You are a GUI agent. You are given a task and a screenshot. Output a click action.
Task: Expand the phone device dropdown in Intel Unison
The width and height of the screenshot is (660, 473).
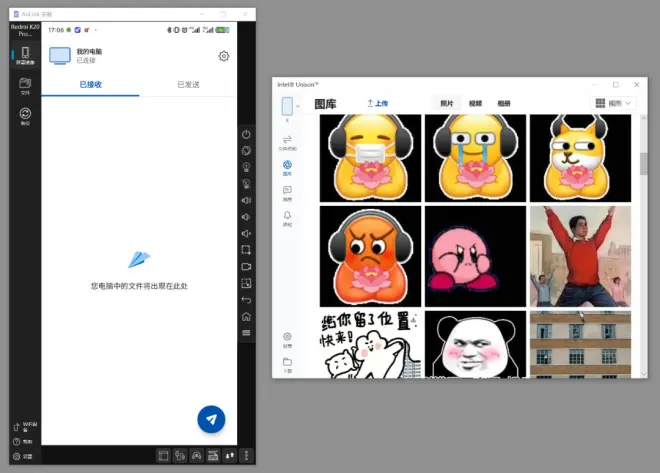click(x=298, y=106)
